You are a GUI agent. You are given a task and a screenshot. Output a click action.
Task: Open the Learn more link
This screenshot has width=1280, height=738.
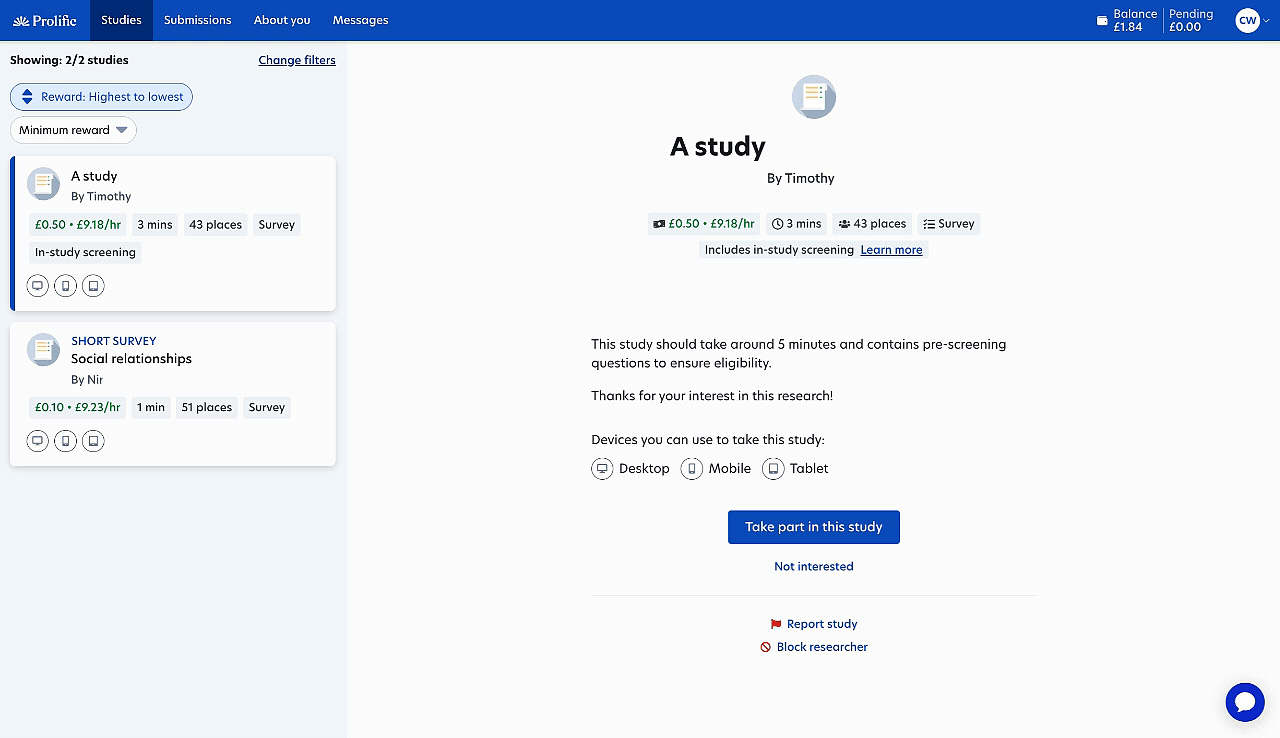click(892, 250)
